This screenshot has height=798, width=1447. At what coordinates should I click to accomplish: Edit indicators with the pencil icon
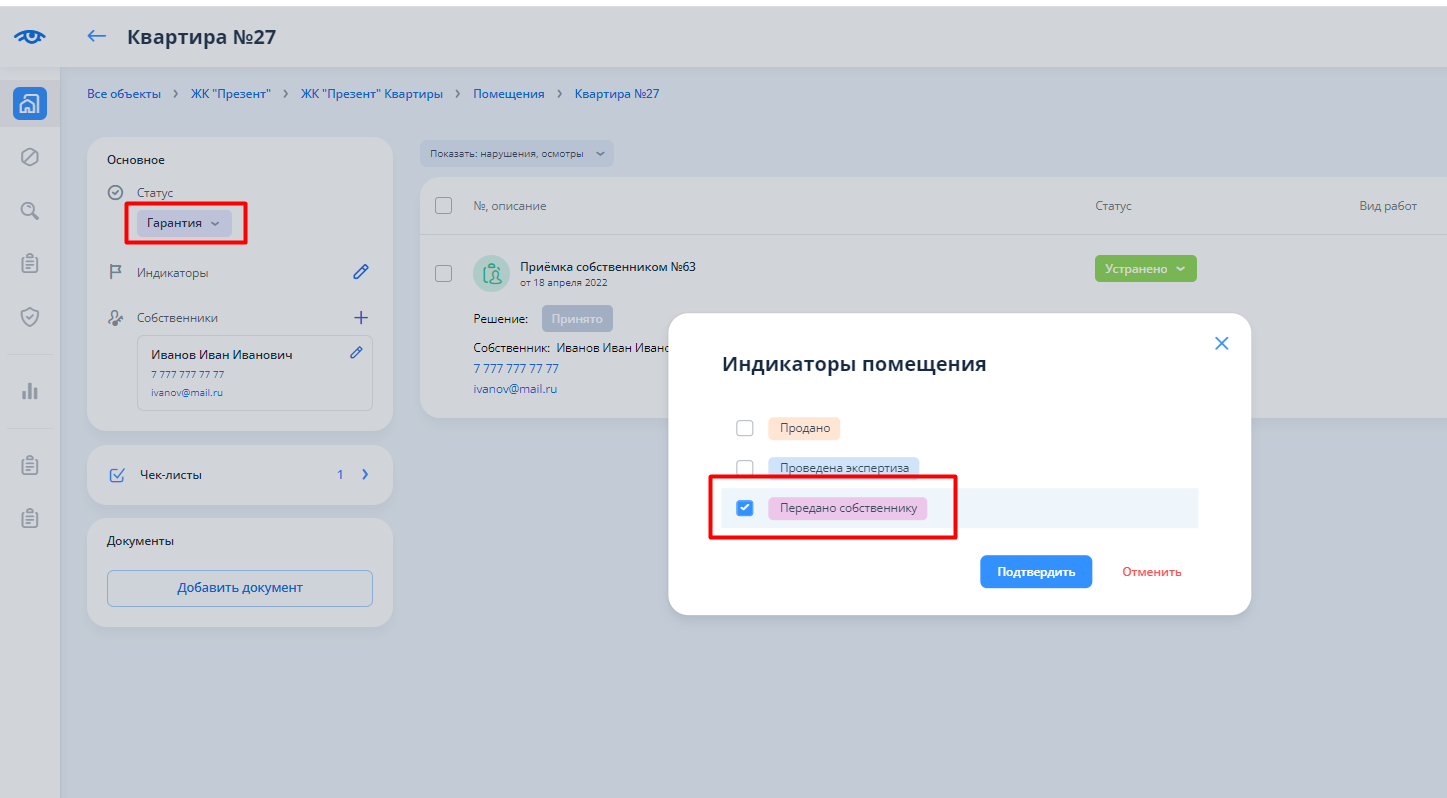(x=361, y=272)
